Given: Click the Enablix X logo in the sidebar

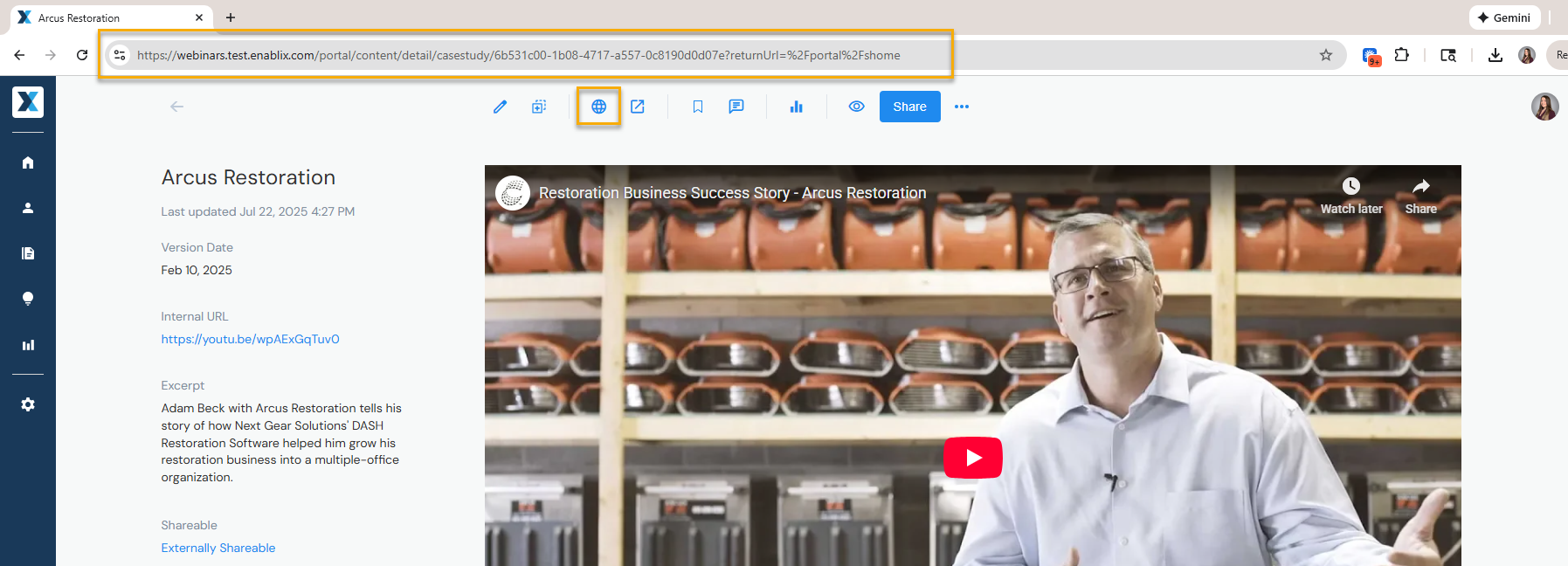Looking at the screenshot, I should click(x=28, y=102).
